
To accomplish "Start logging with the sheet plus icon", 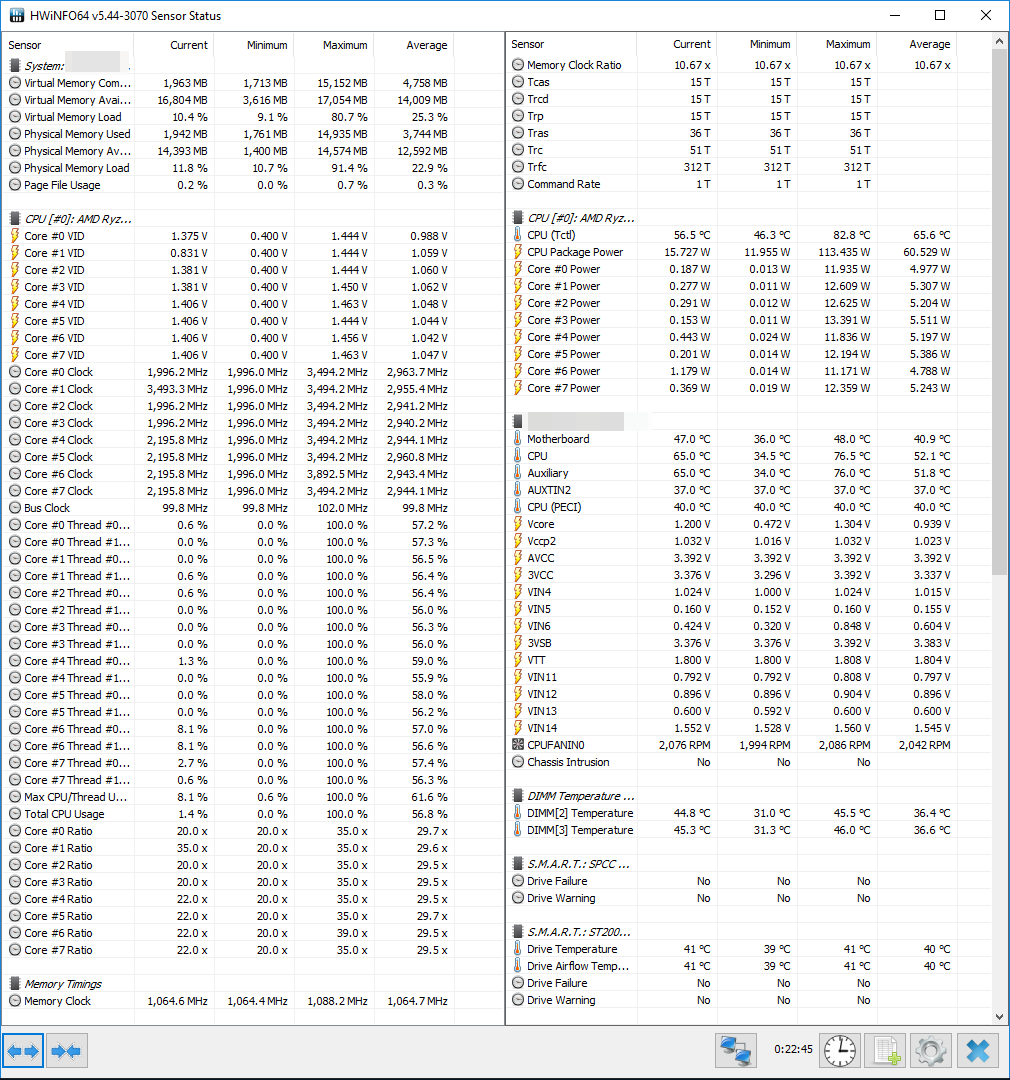I will point(885,1051).
